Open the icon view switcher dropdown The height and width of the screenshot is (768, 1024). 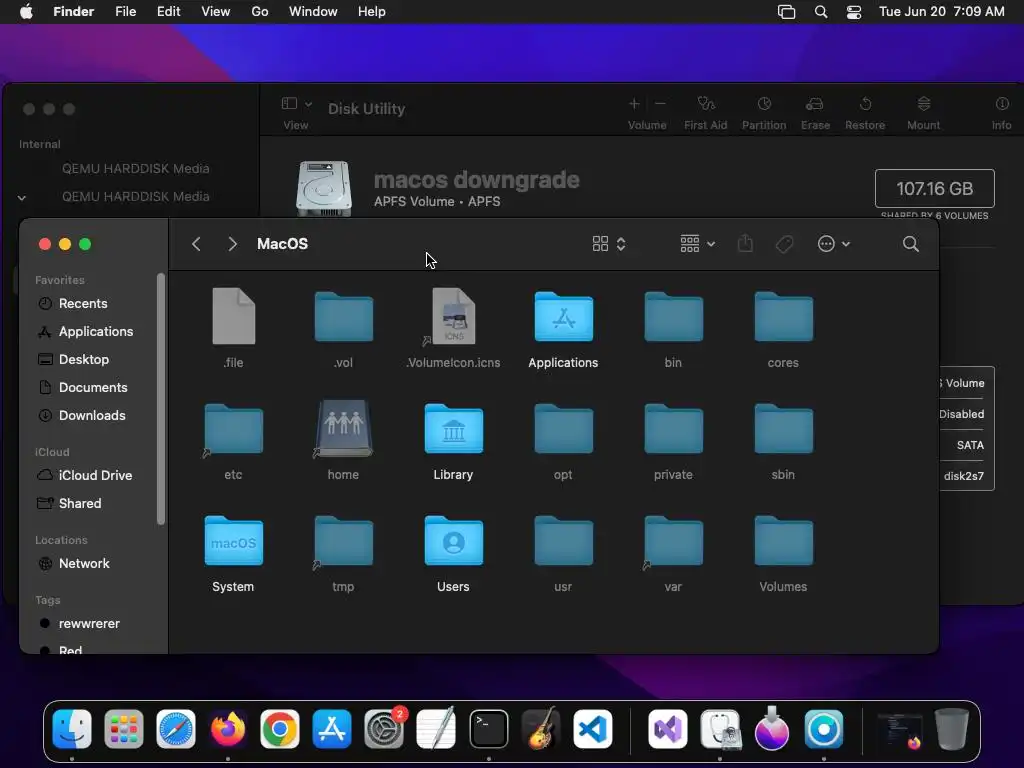(x=609, y=244)
